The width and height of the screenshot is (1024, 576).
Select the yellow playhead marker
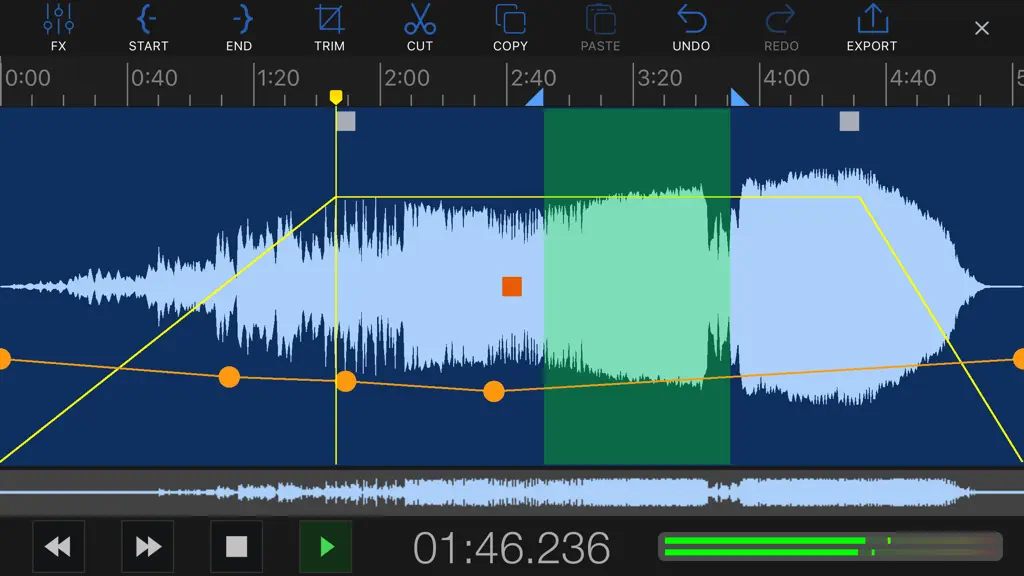coord(336,97)
